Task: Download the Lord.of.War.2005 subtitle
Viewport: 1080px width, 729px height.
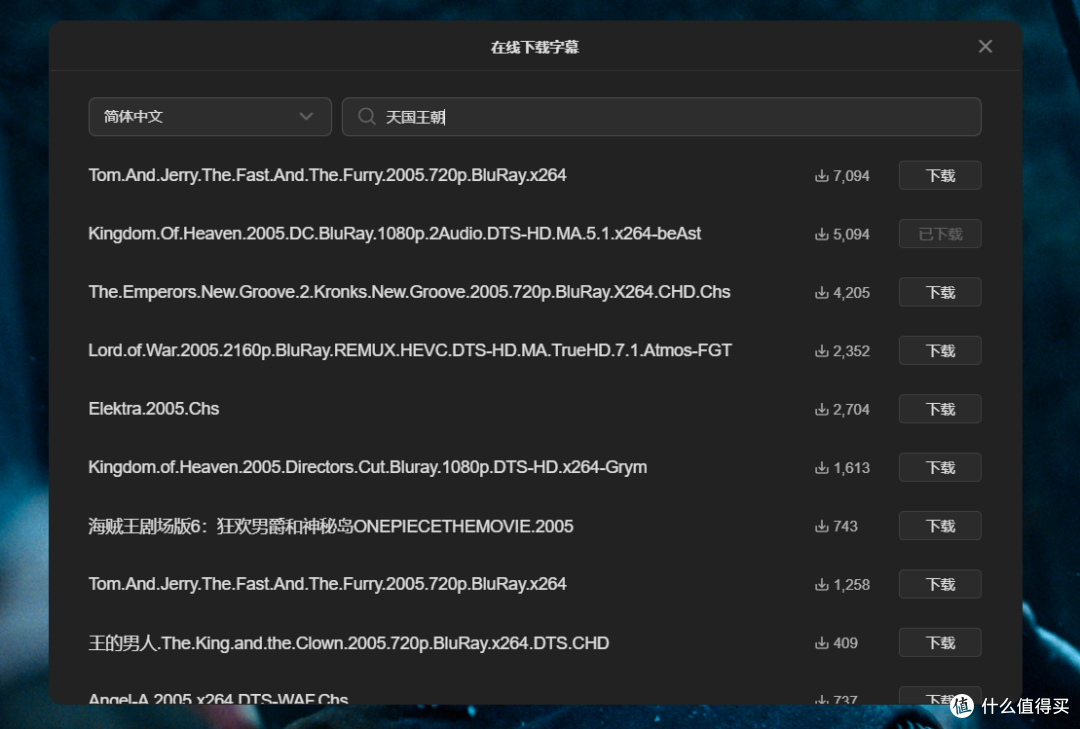Action: (x=939, y=351)
